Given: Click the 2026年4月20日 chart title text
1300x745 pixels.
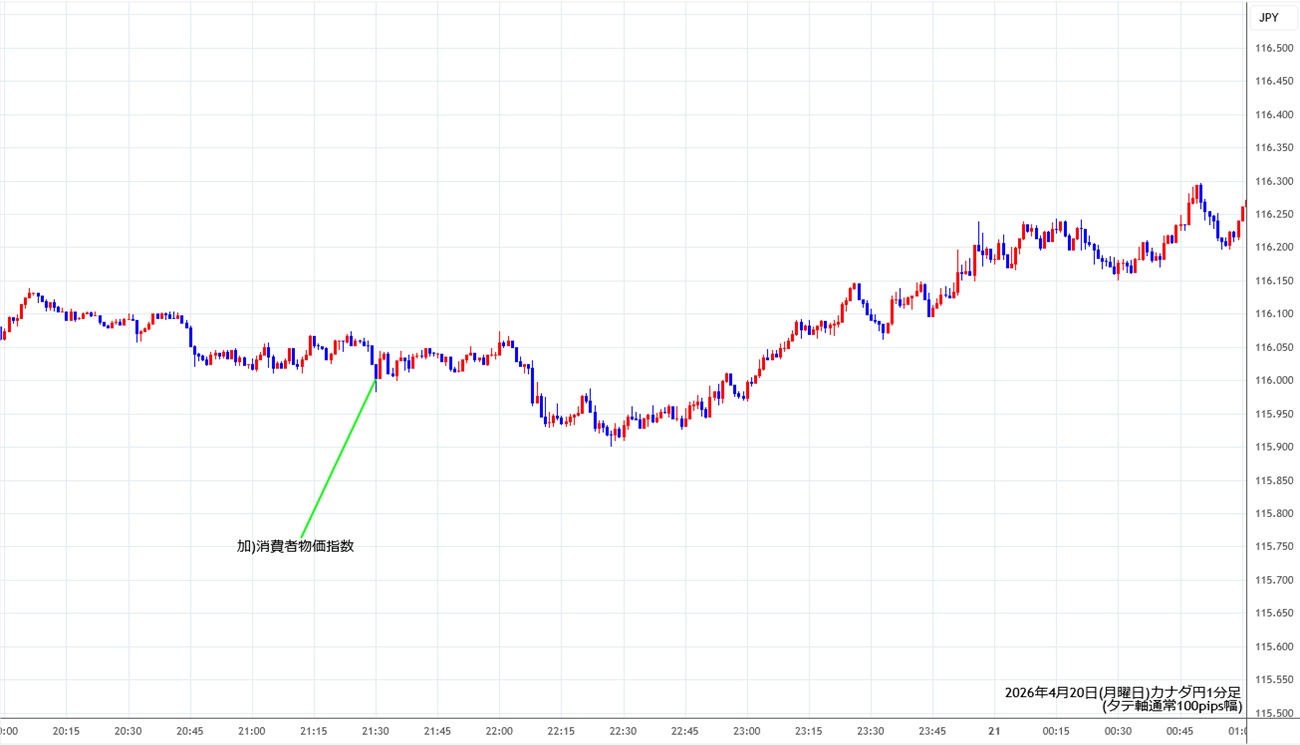Looking at the screenshot, I should tap(1123, 692).
